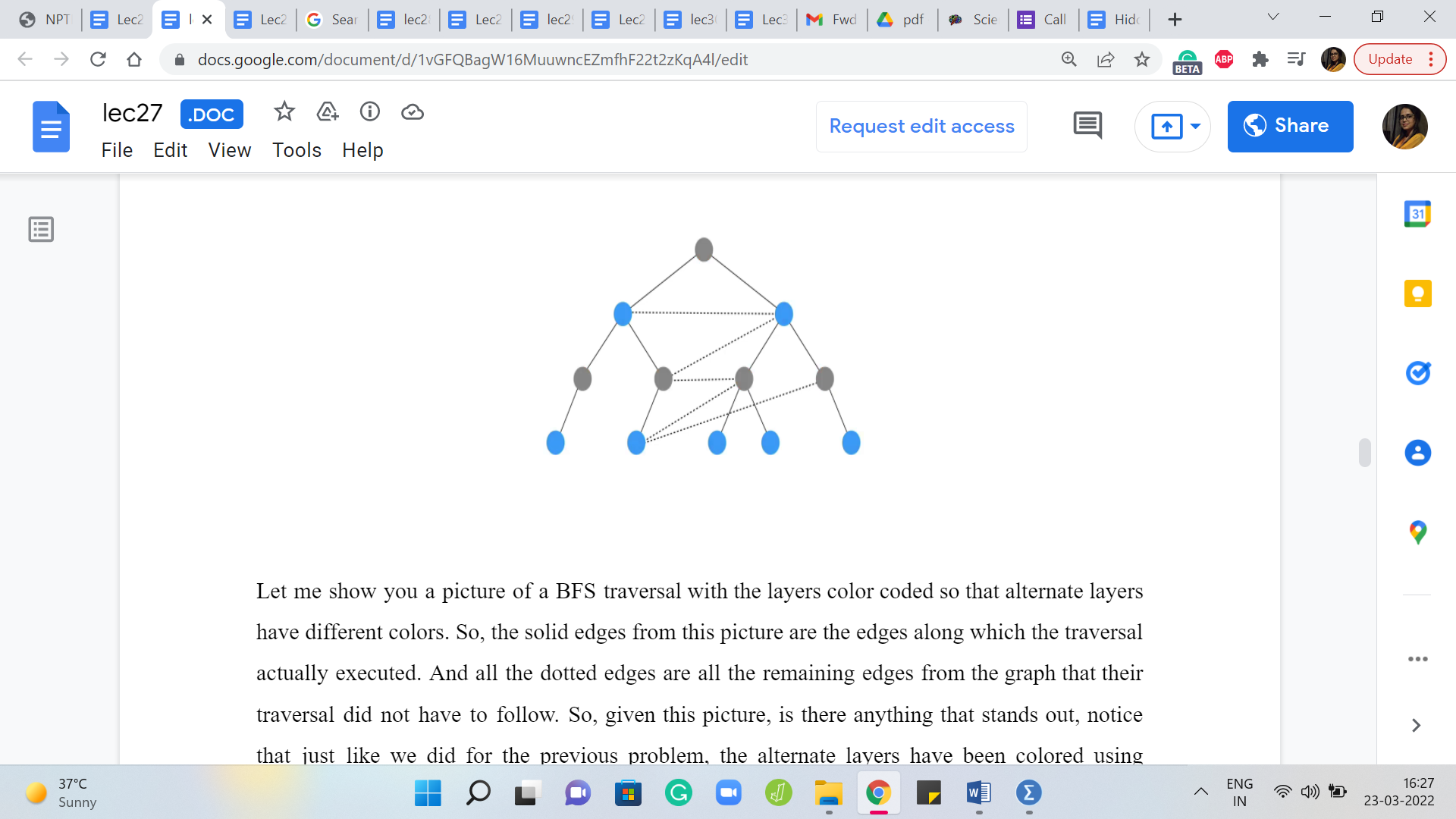Open Google Maps side panel
Image resolution: width=1456 pixels, height=819 pixels.
click(1417, 532)
